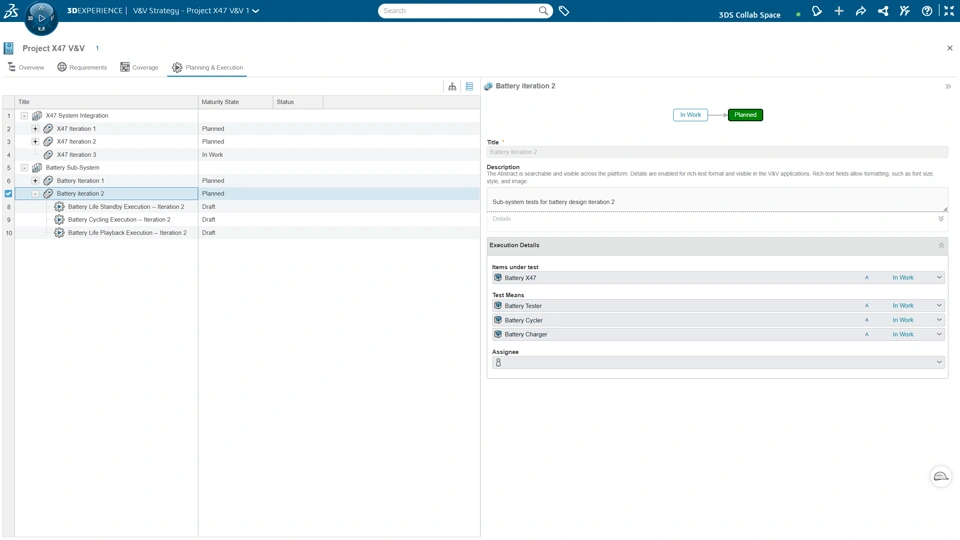The width and height of the screenshot is (960, 540).
Task: Switch to the hierarchy view icon
Action: pyautogui.click(x=452, y=86)
